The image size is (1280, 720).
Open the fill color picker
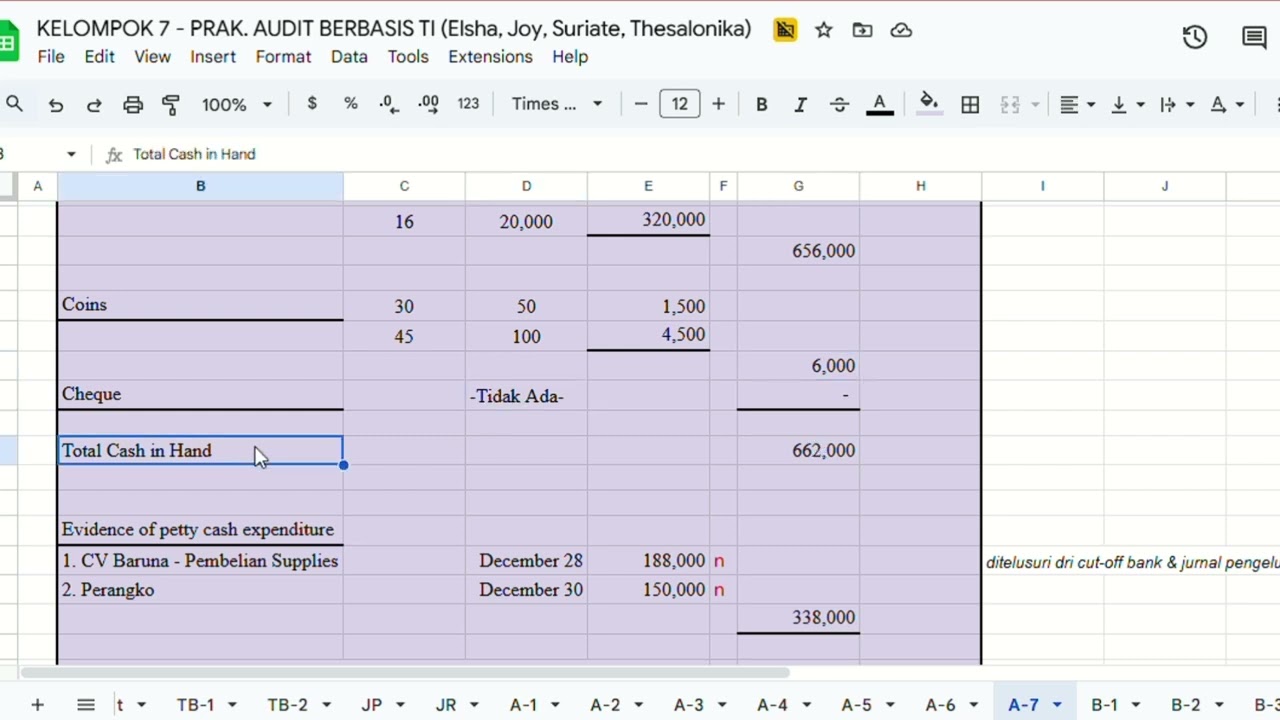click(929, 104)
